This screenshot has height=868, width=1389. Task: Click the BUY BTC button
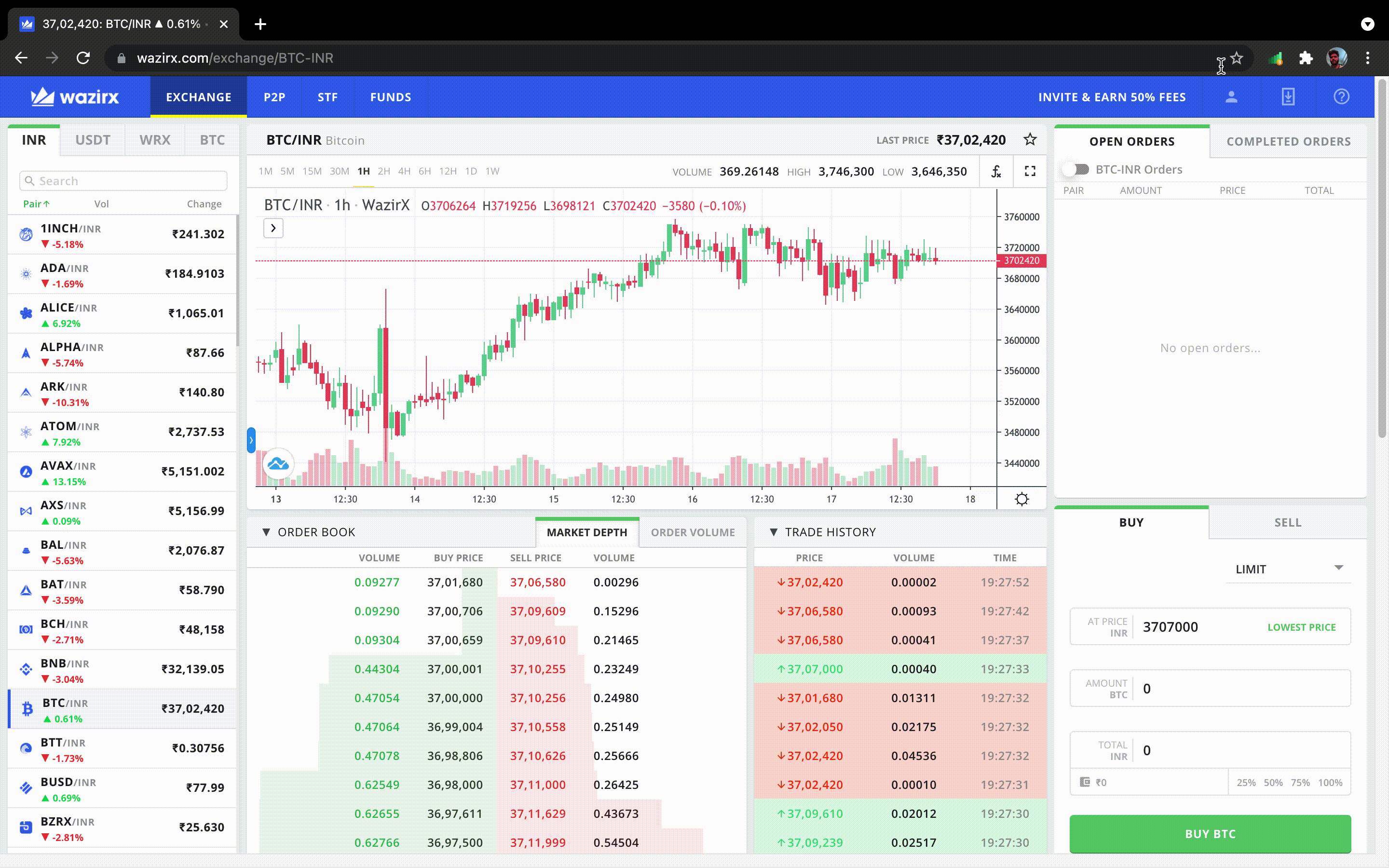coord(1210,834)
